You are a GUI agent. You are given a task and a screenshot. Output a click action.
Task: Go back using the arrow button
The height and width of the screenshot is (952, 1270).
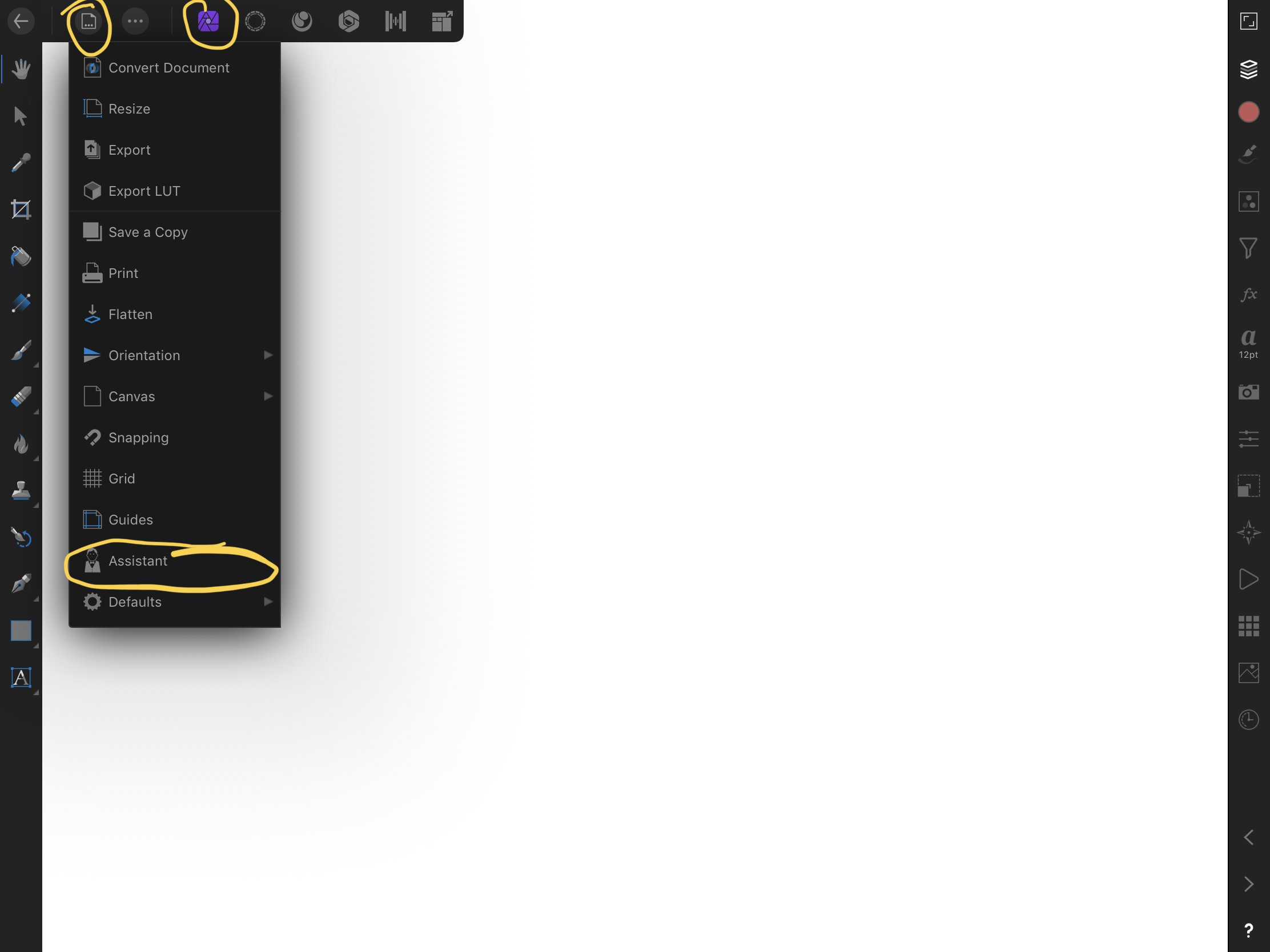pyautogui.click(x=21, y=22)
